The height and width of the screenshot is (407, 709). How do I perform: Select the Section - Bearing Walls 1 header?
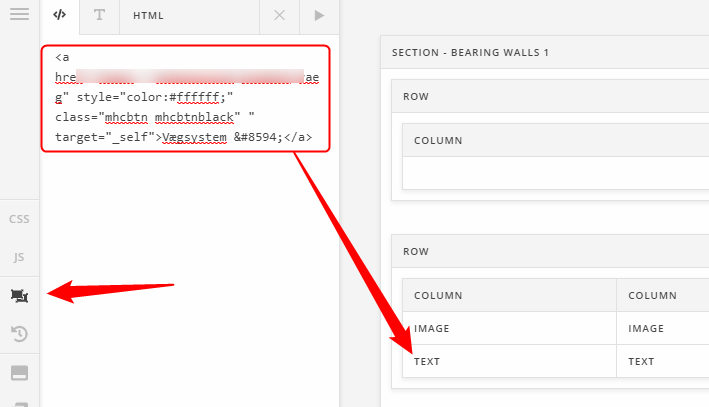click(470, 53)
